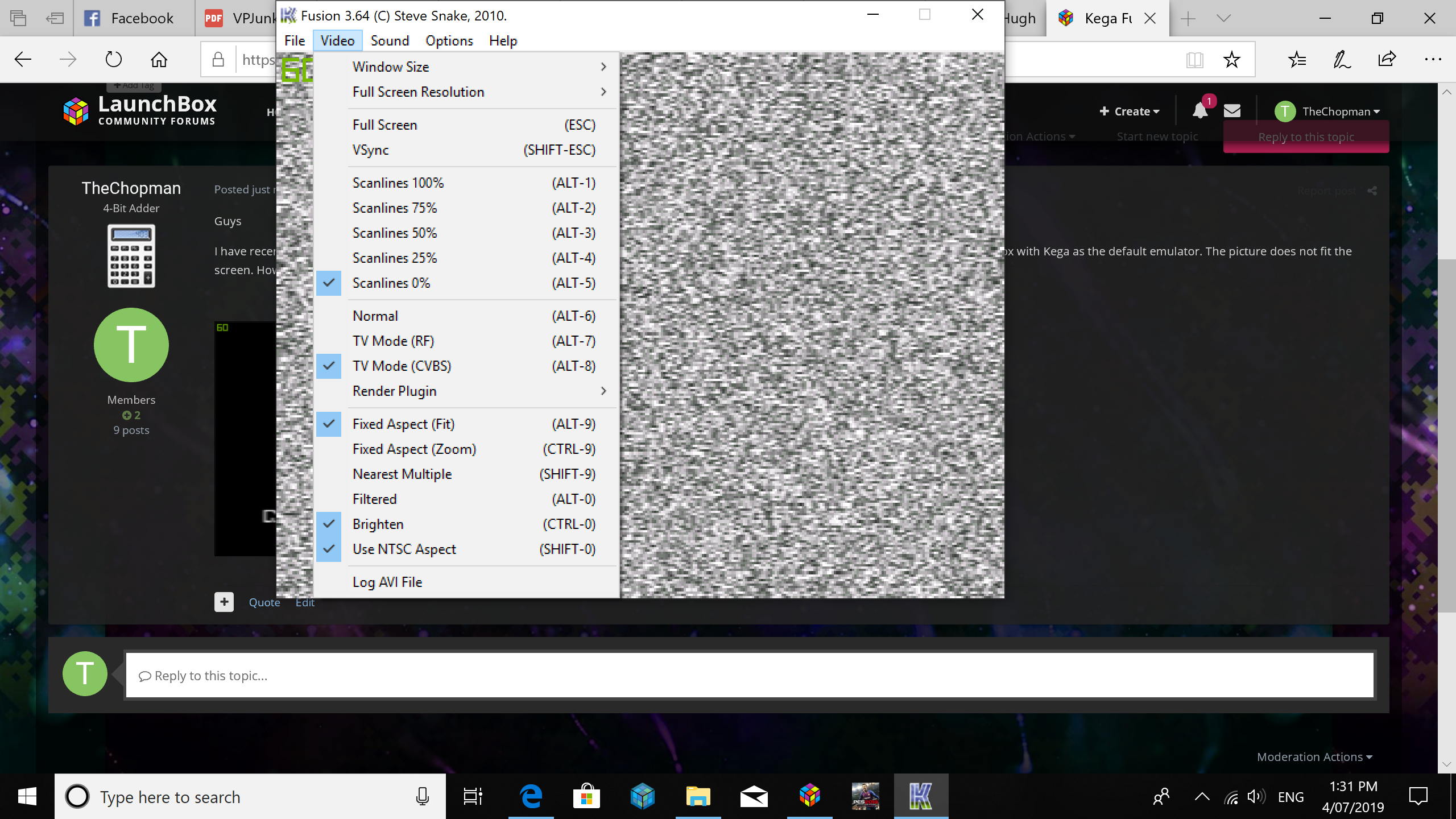Viewport: 1456px width, 819px height.
Task: Open the Options menu in Fusion
Action: click(449, 40)
